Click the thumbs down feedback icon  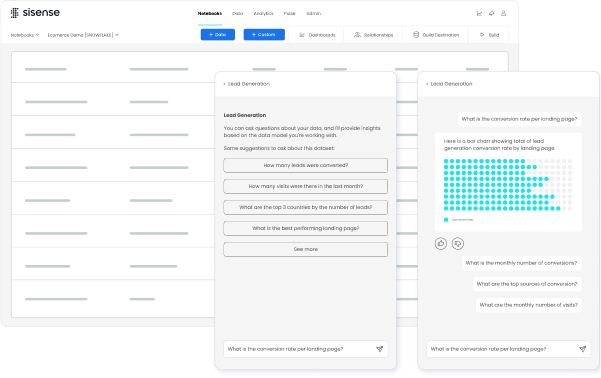click(458, 243)
